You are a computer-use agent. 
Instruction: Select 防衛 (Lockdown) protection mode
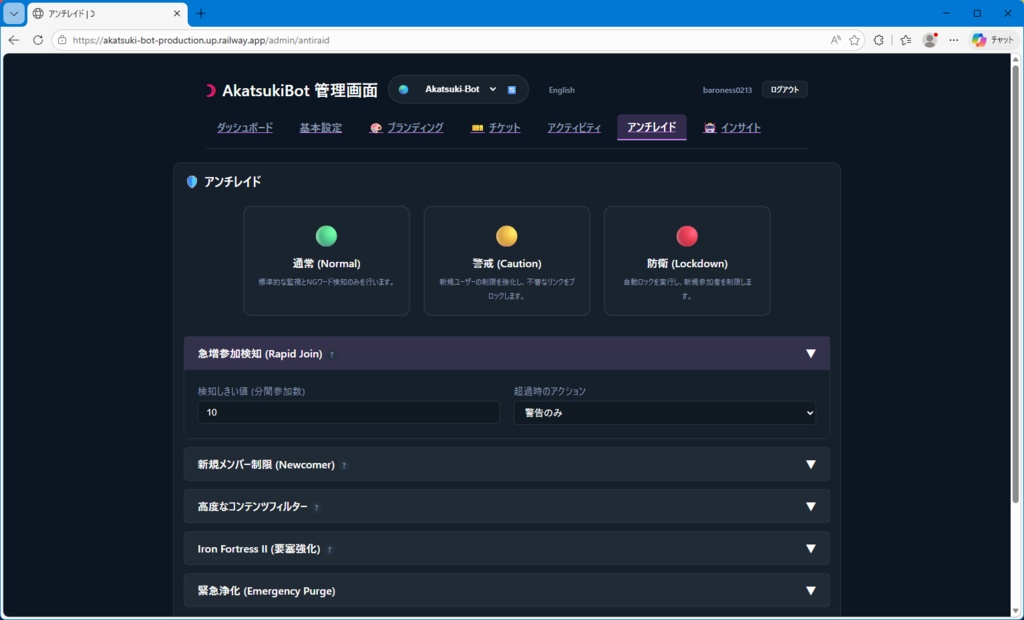click(x=687, y=260)
